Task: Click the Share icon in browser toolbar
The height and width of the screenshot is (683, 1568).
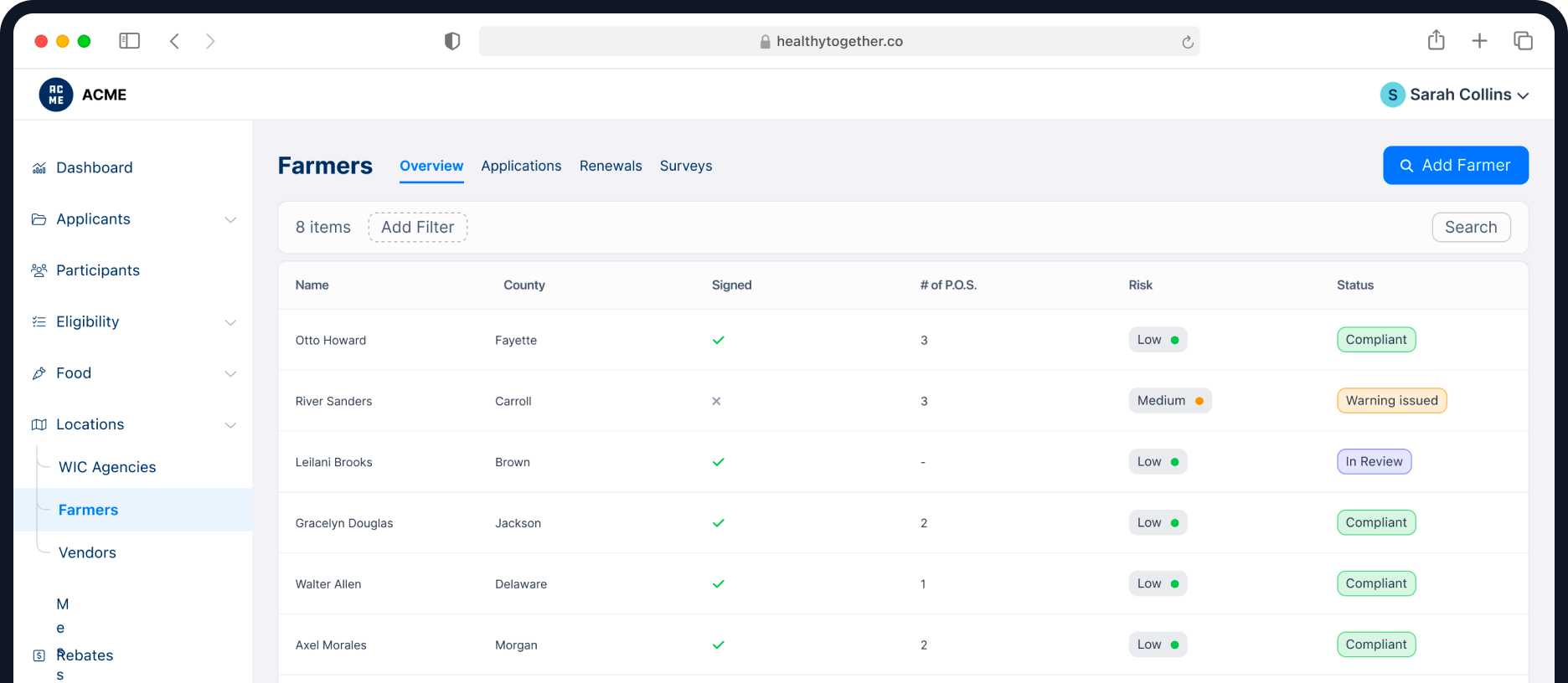Action: (1436, 40)
